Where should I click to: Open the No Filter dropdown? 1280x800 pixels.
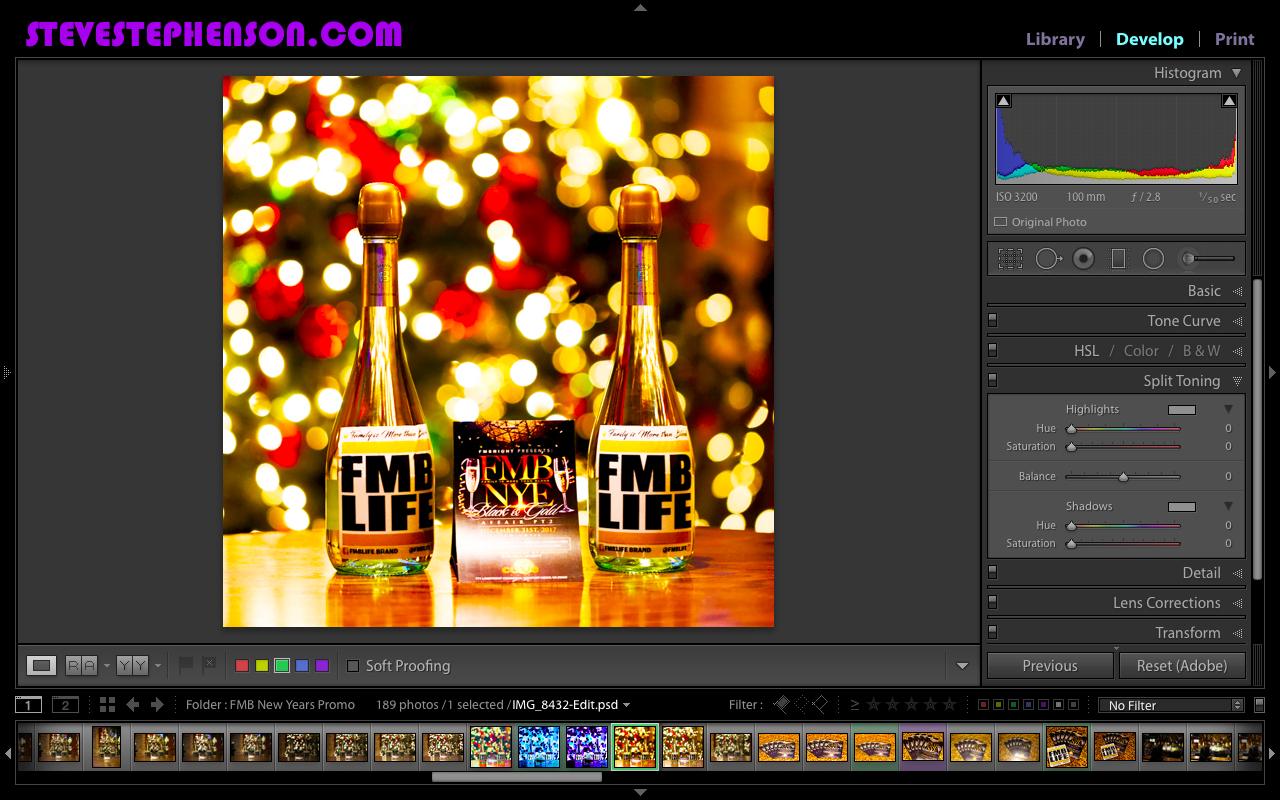click(1171, 705)
